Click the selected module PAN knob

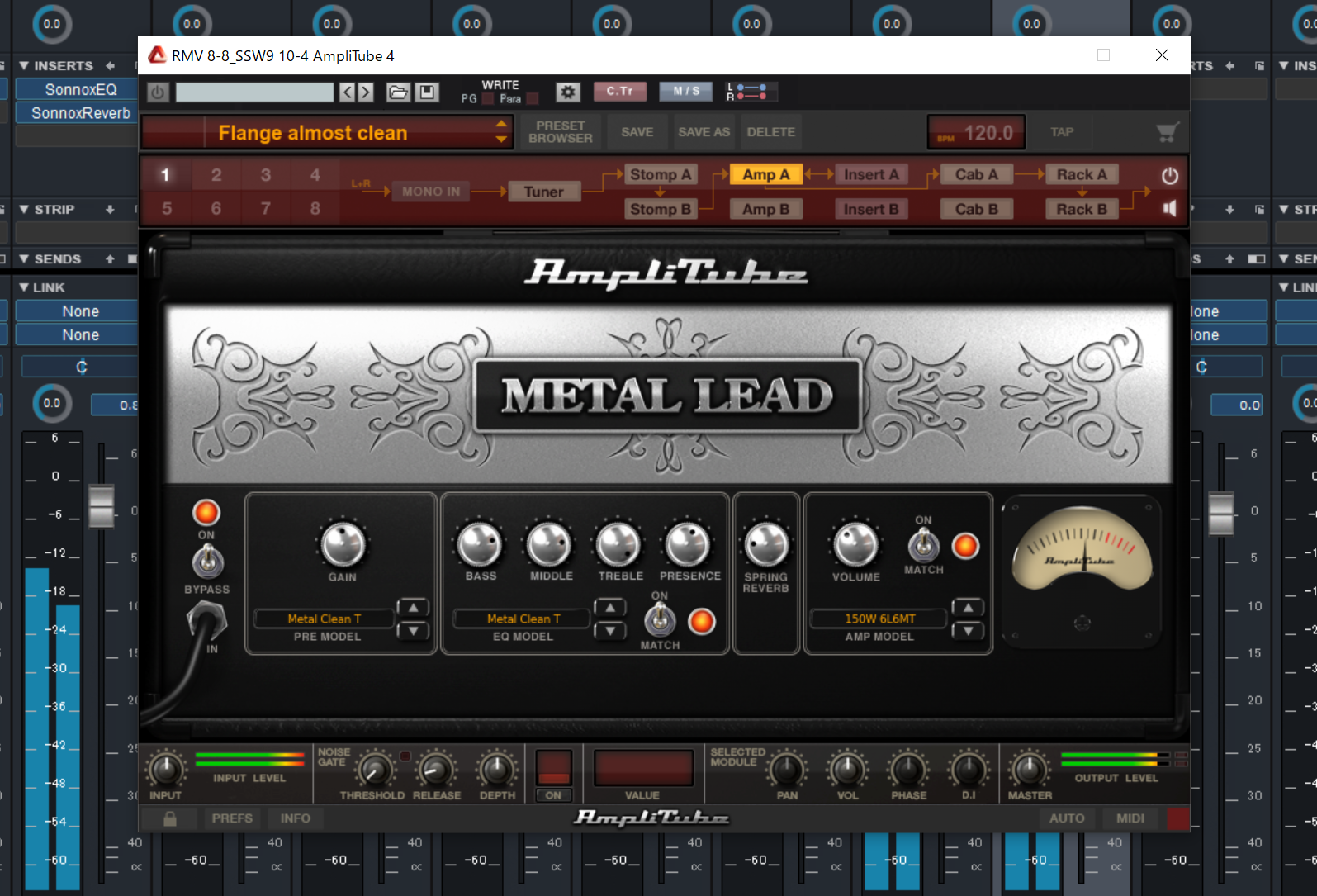787,770
